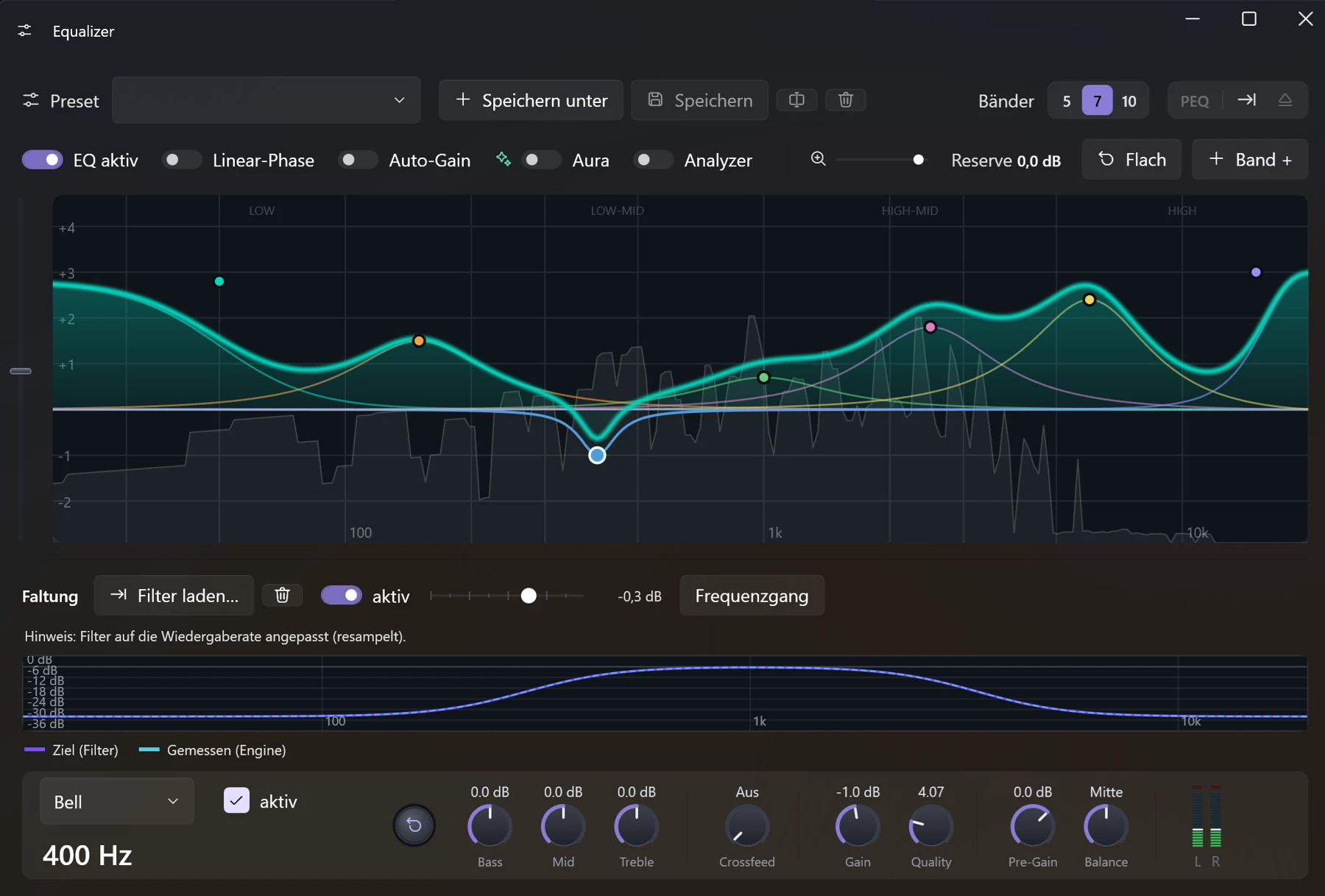The height and width of the screenshot is (896, 1325).
Task: Click the Aura sparkle icon
Action: 504,159
